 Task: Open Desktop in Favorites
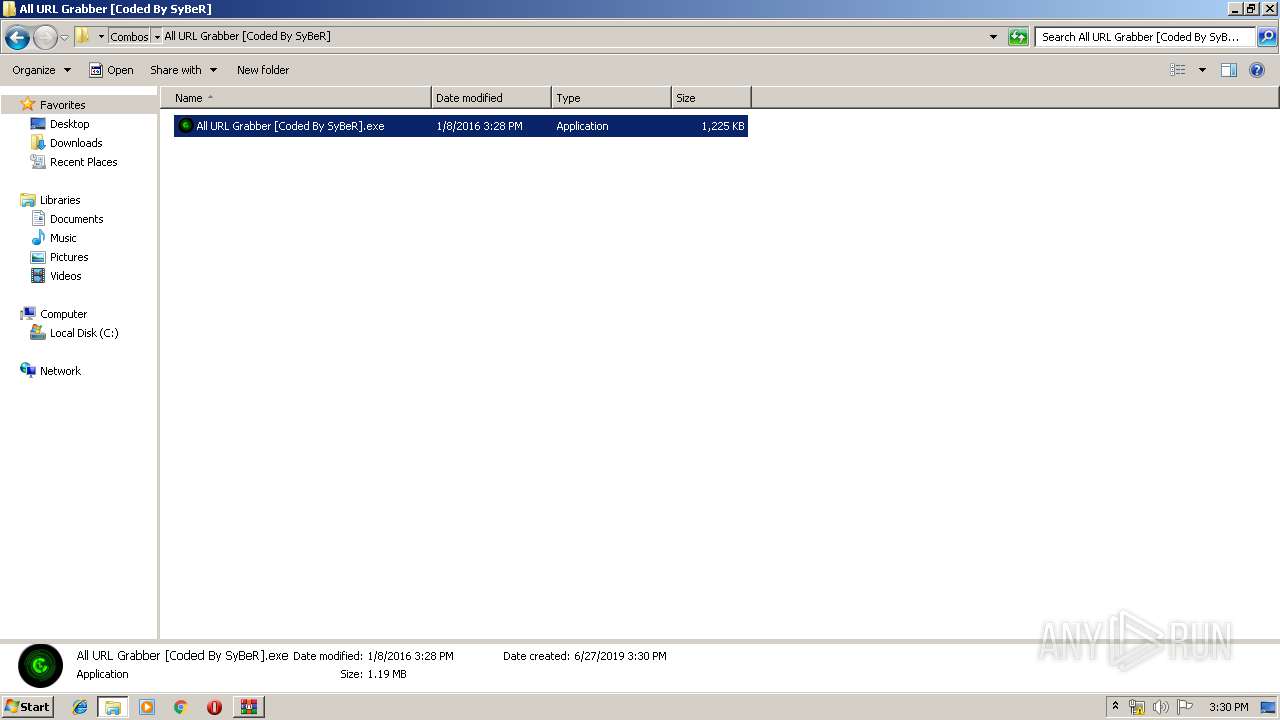[x=69, y=124]
